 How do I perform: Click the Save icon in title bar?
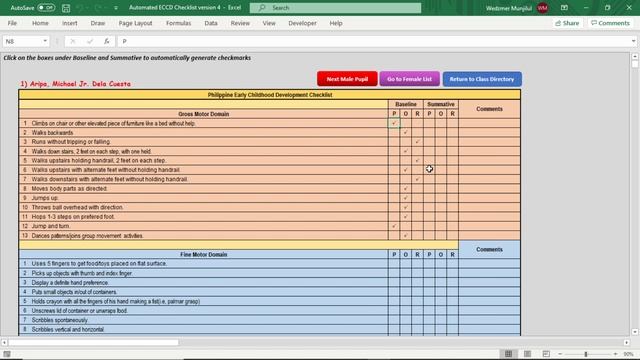66,8
